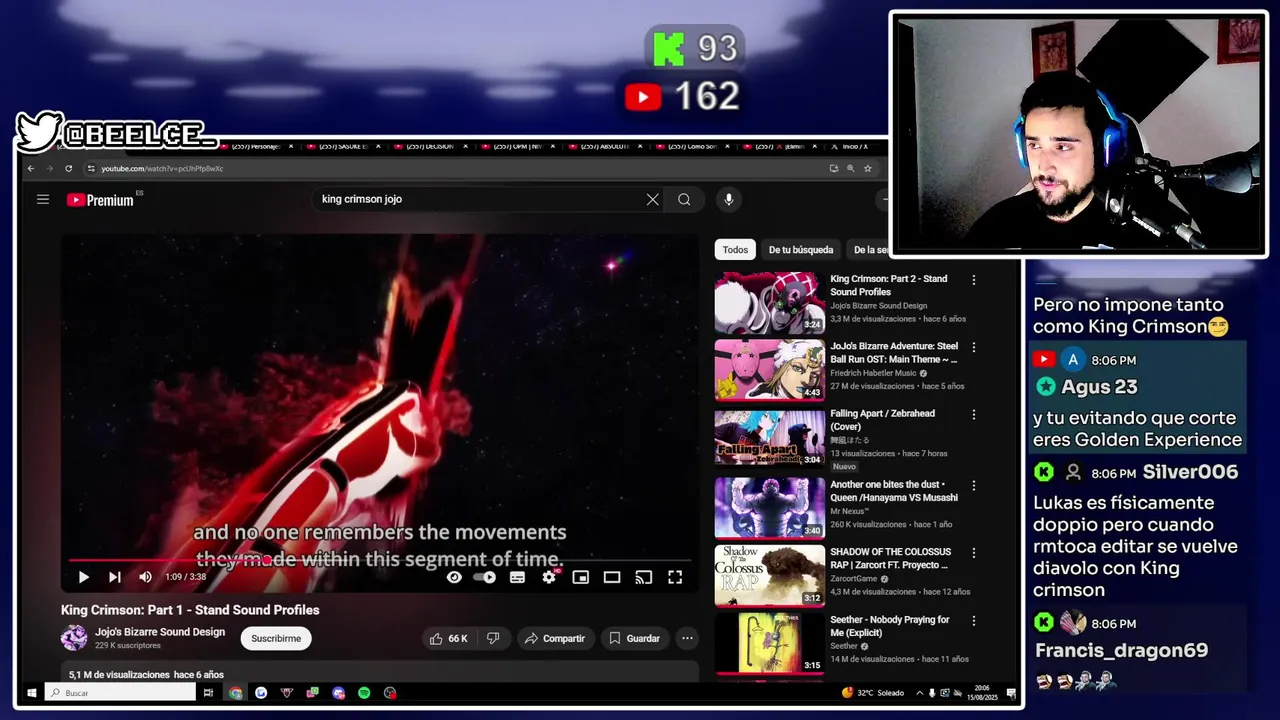This screenshot has height=720, width=1280.
Task: Click the eye icon in player controls
Action: 454,577
